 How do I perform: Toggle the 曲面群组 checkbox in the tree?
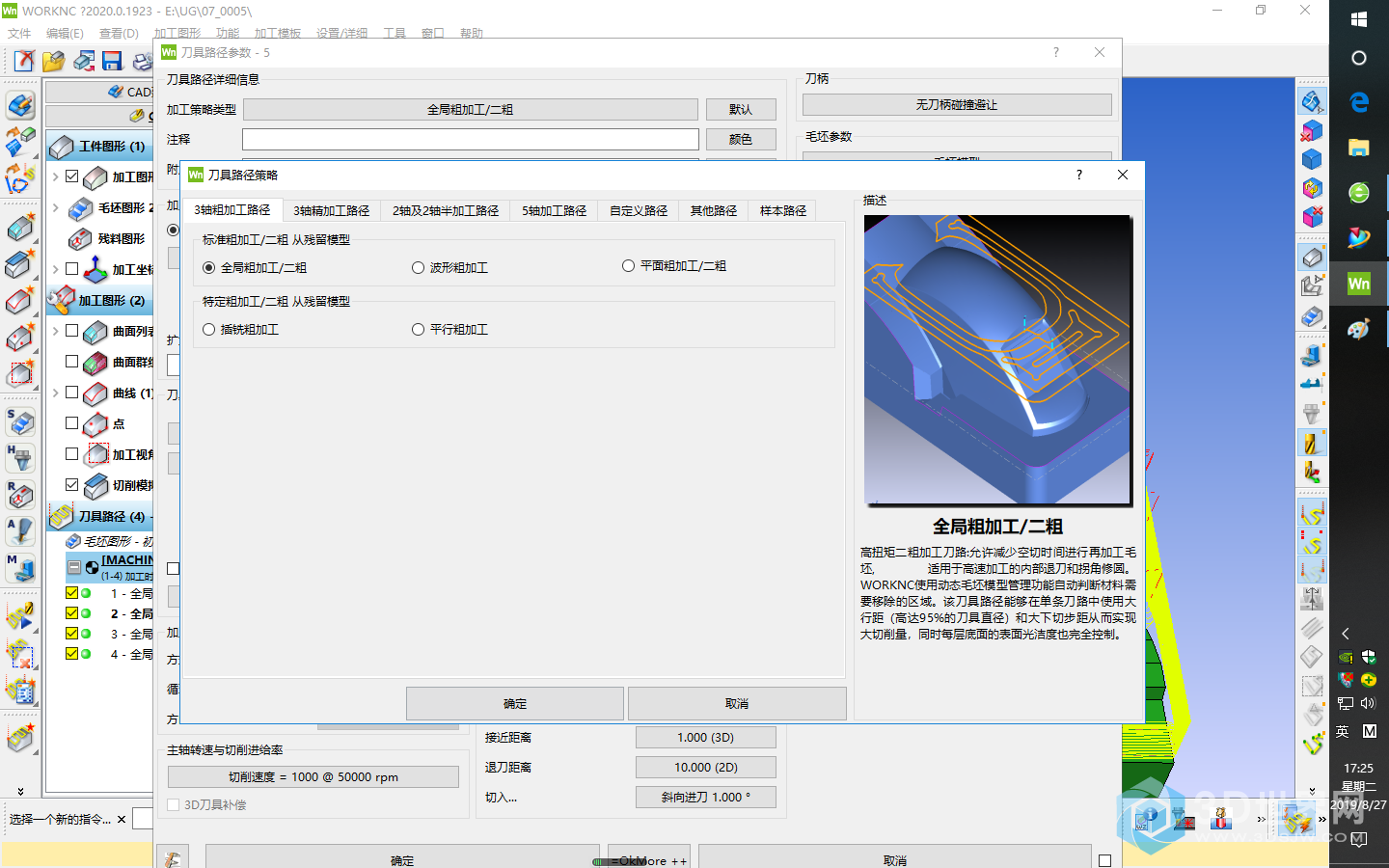[72, 362]
